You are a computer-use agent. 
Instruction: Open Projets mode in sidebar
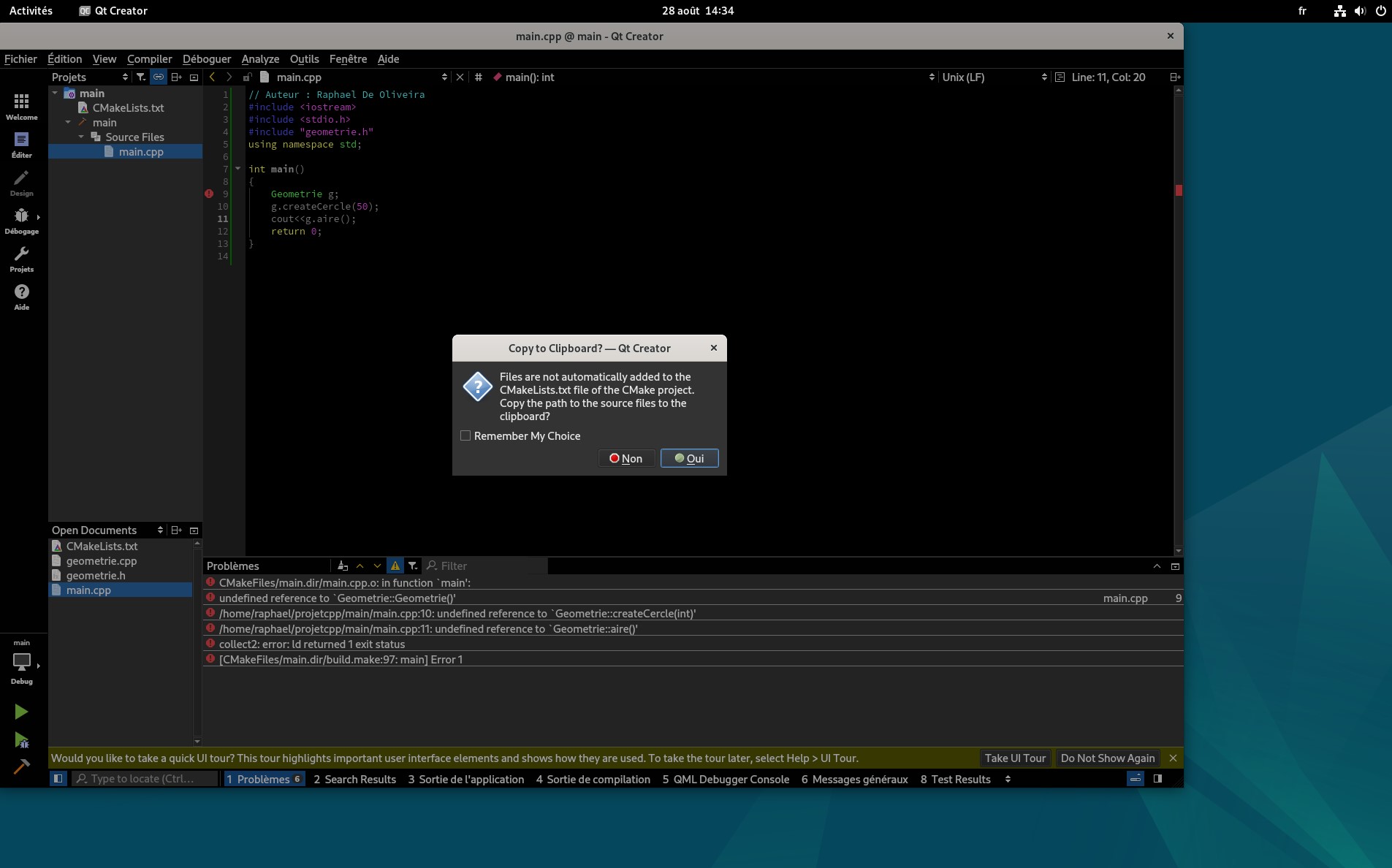[22, 259]
